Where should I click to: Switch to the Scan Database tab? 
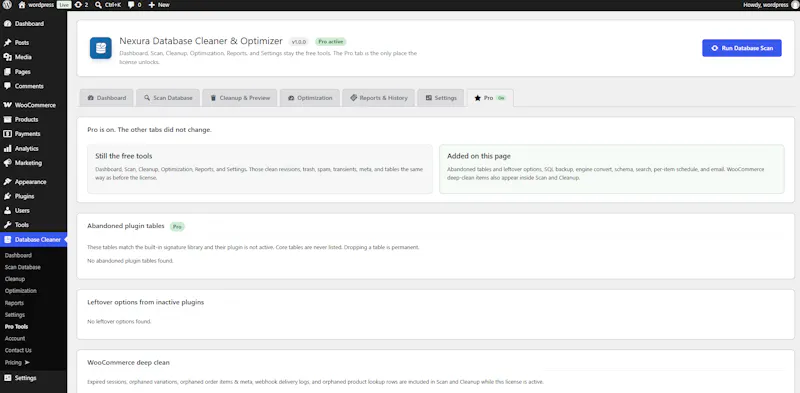tap(168, 98)
